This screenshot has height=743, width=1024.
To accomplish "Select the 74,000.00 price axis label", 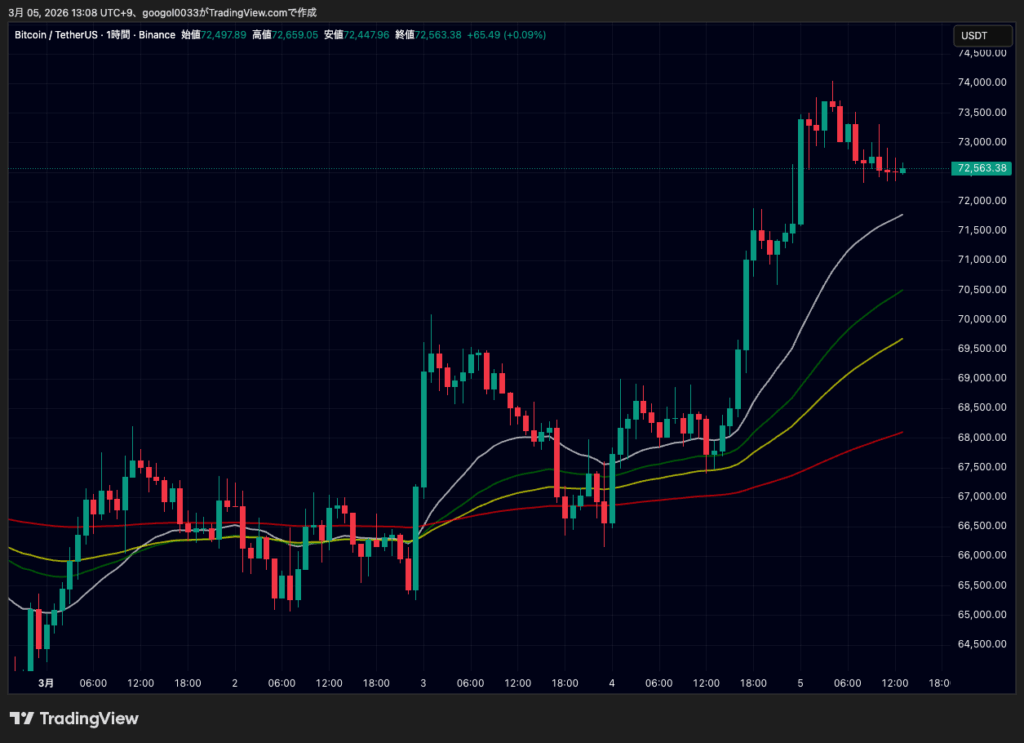I will 981,82.
